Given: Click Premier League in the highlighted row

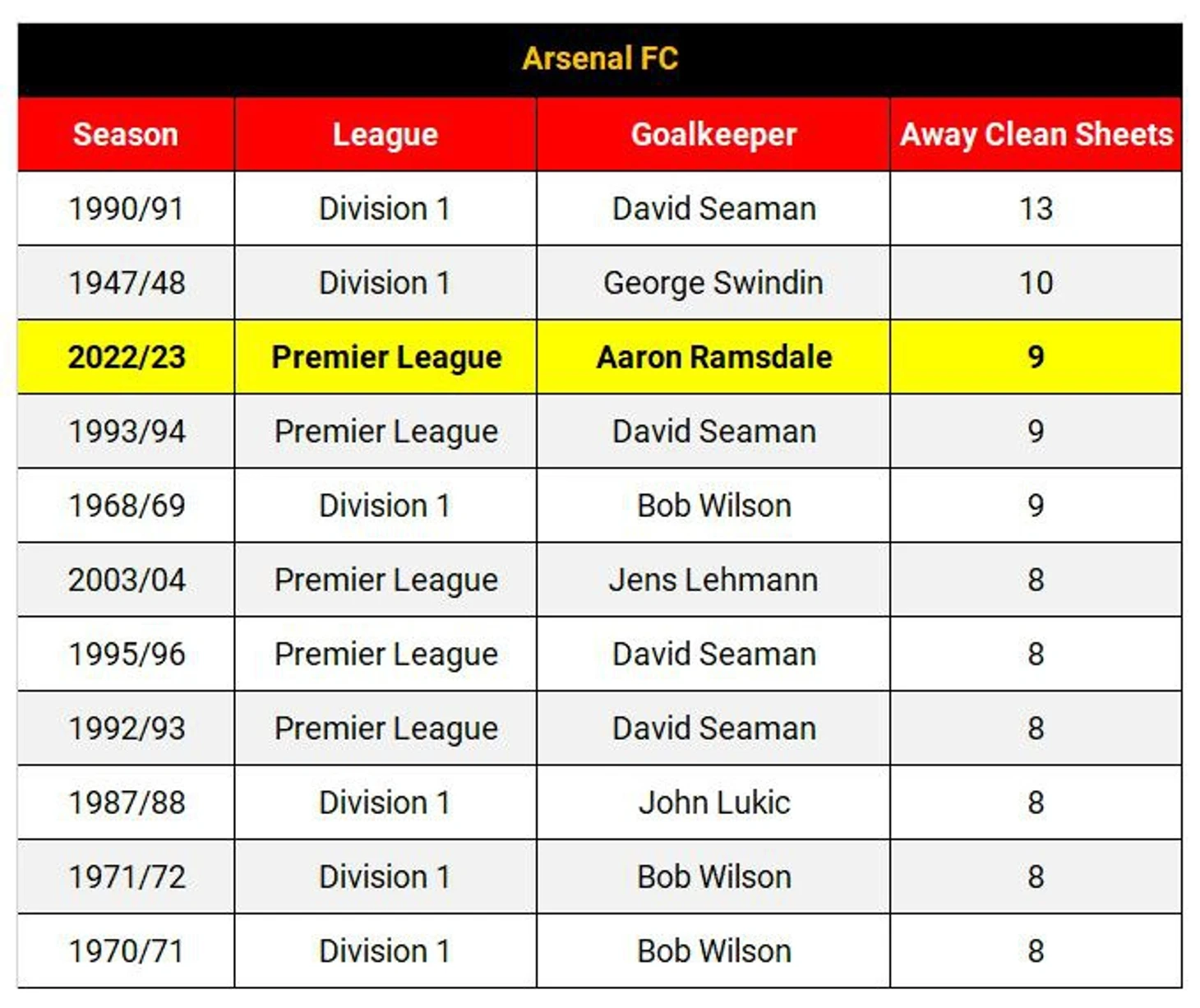Looking at the screenshot, I should pyautogui.click(x=386, y=357).
